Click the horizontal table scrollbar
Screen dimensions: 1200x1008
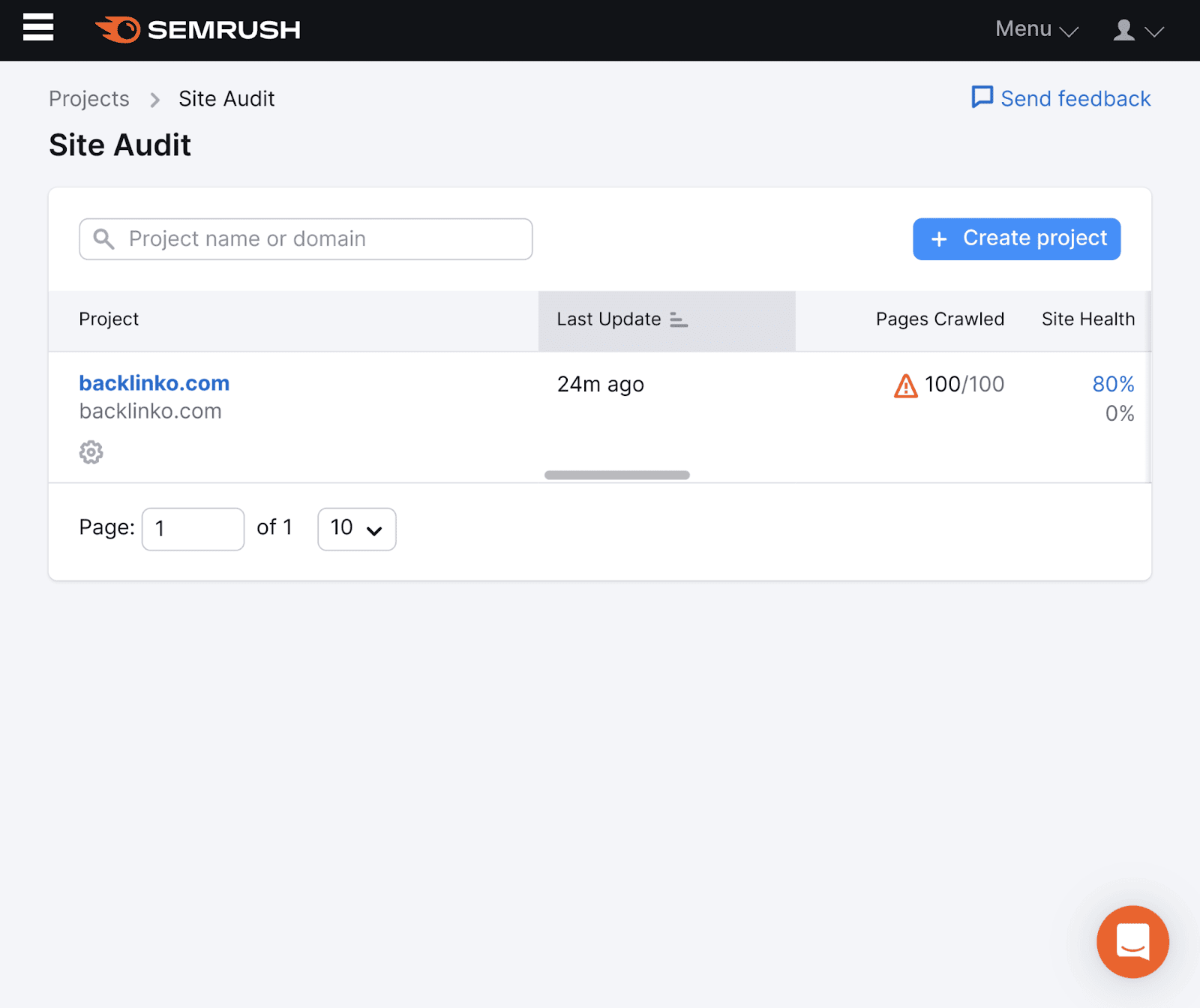tap(617, 475)
